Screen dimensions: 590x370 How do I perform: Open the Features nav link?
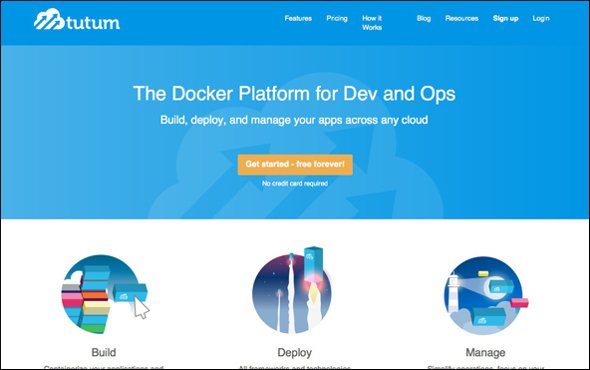(298, 18)
